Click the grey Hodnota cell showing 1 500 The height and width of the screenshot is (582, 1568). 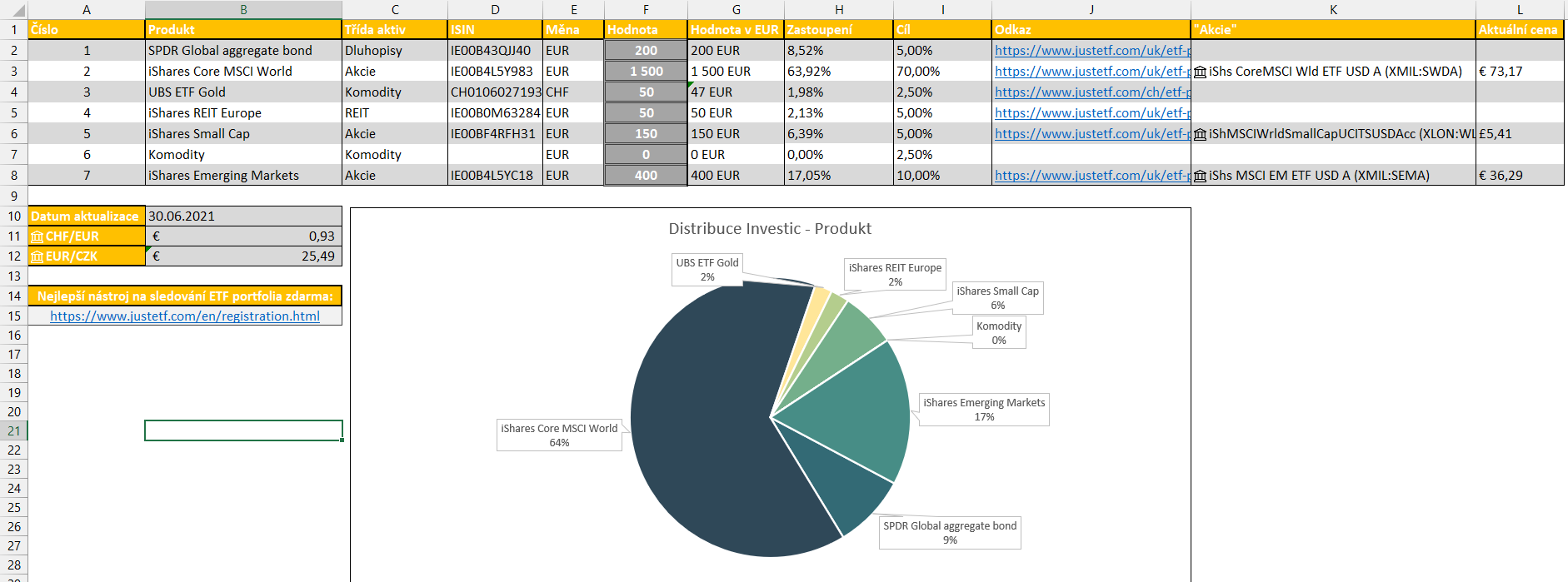click(x=646, y=72)
